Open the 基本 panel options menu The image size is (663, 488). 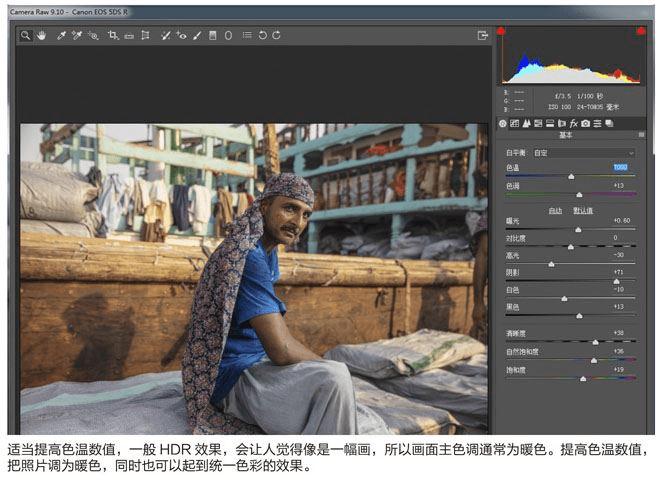click(641, 134)
